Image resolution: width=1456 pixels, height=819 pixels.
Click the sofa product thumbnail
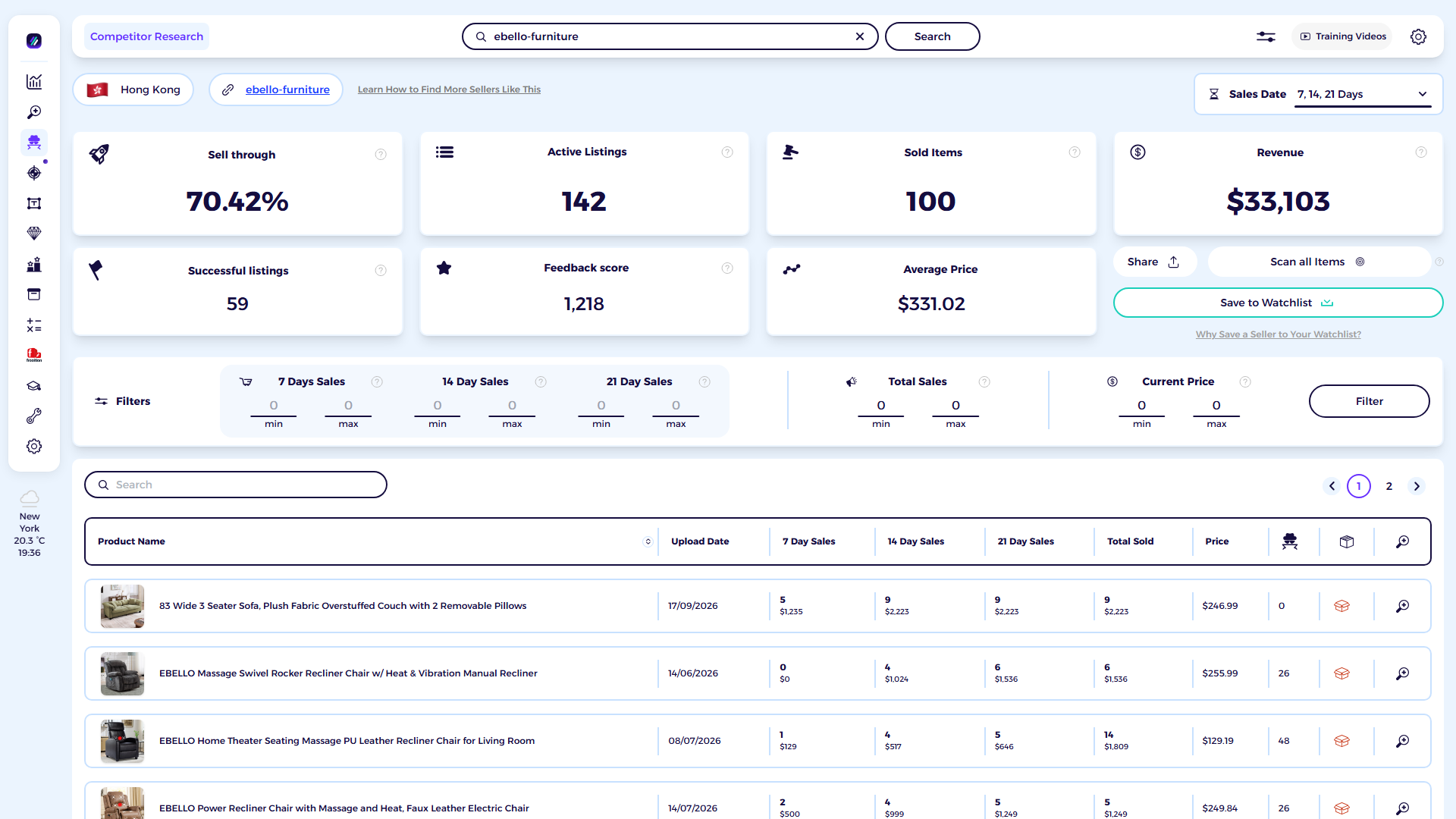[x=122, y=606]
